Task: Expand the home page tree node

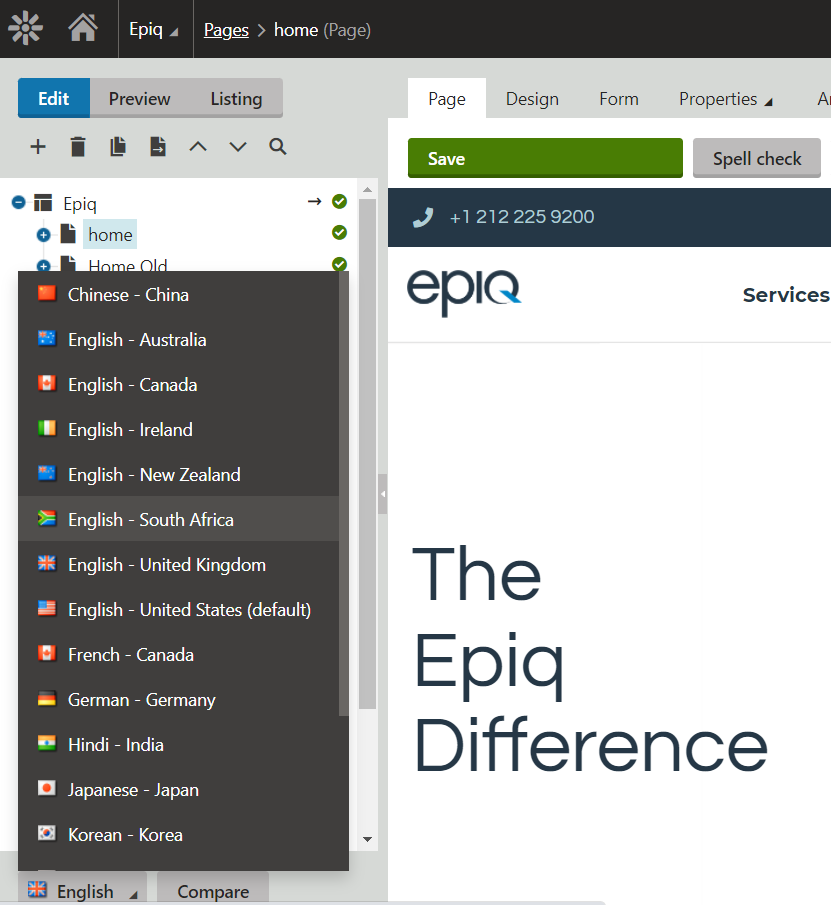Action: point(43,235)
